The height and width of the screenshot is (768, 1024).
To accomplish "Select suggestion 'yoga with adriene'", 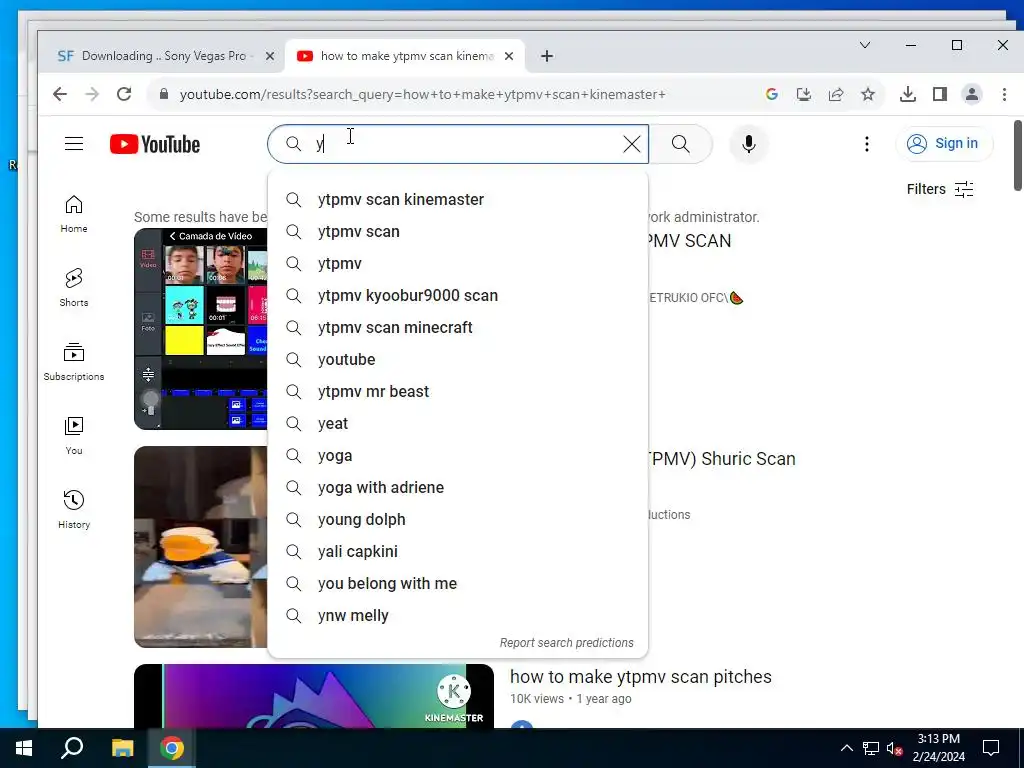I will tap(458, 487).
